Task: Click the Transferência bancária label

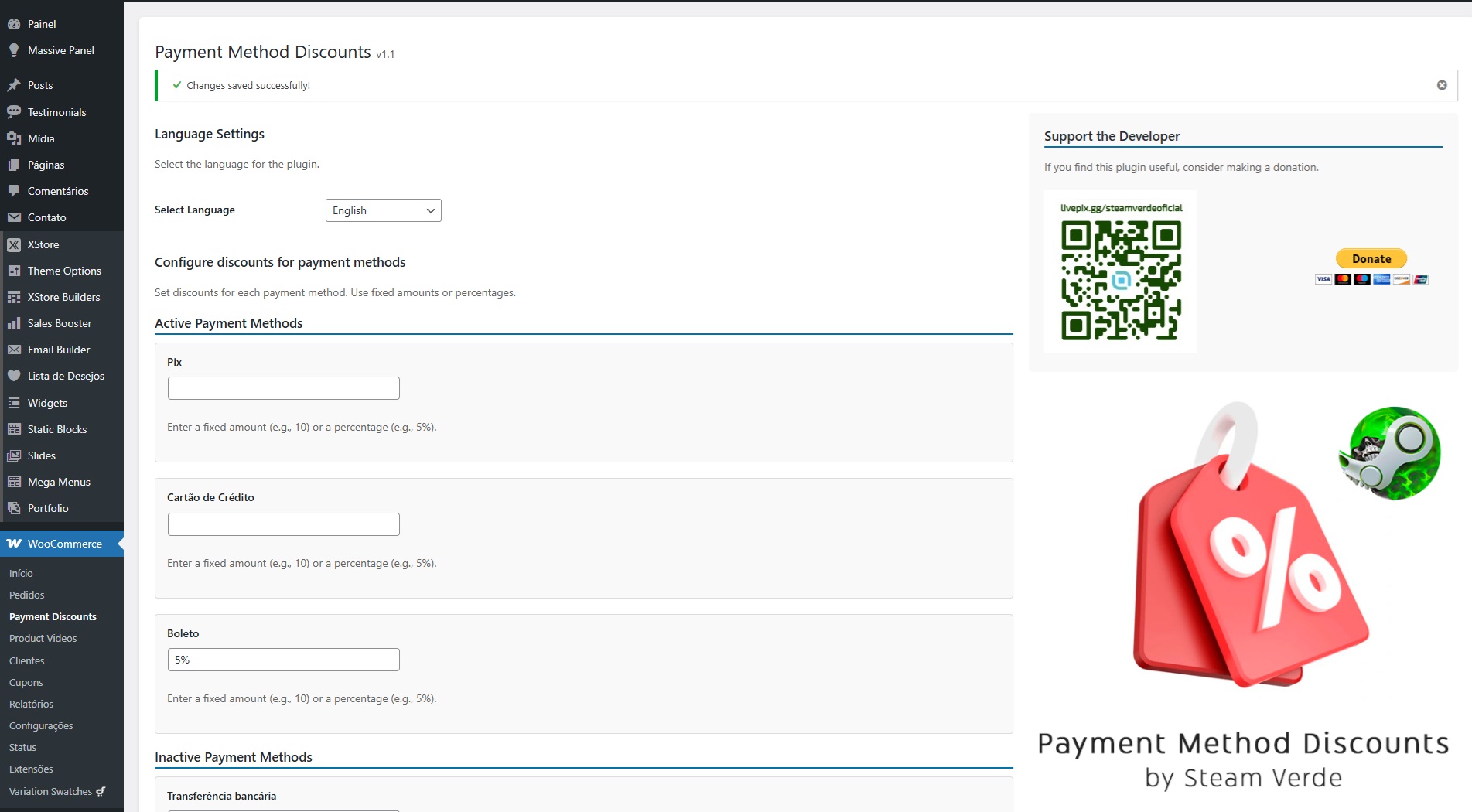Action: (x=222, y=796)
